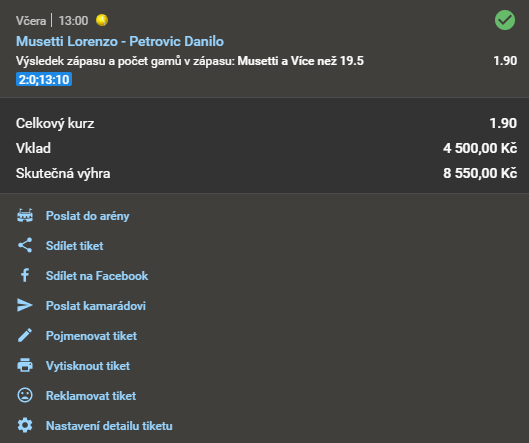Click the green winning checkmark icon
Image resolution: width=529 pixels, height=443 pixels.
tap(505, 20)
